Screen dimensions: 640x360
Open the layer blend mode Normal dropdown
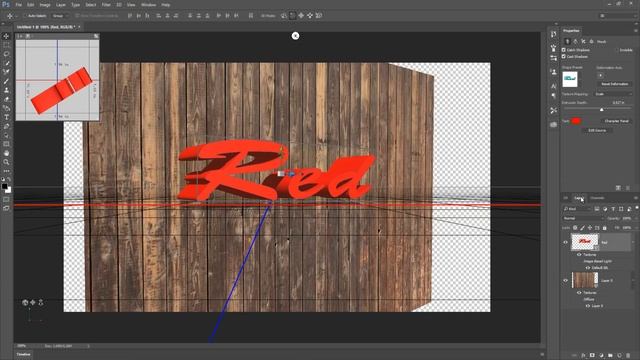582,218
